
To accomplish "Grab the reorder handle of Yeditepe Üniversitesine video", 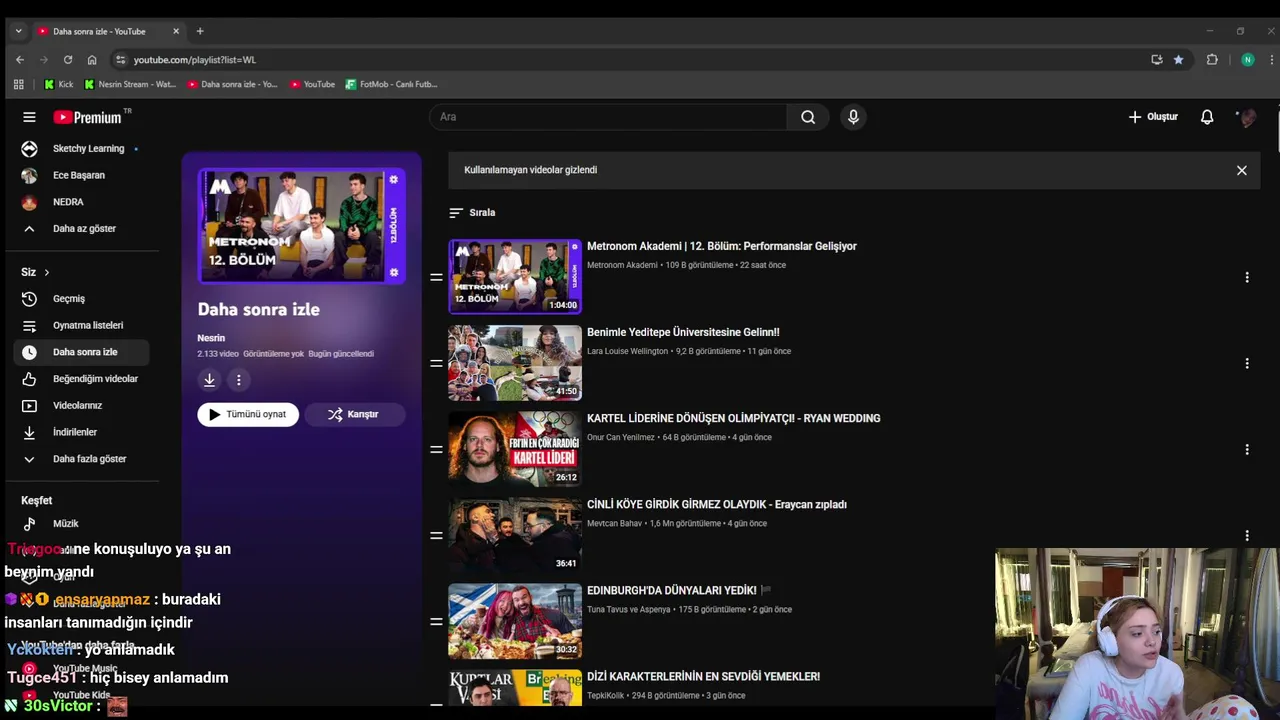I will (x=436, y=363).
